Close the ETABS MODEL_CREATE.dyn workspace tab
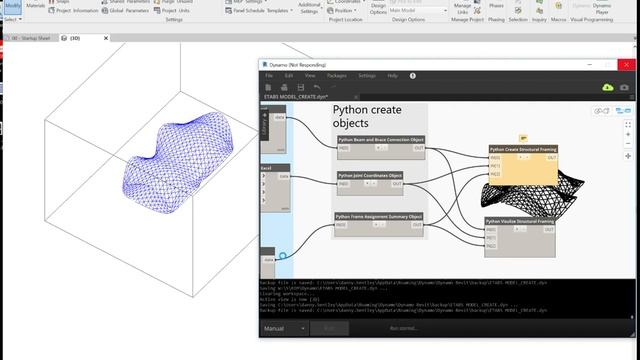This screenshot has width=640, height=360. coord(356,97)
